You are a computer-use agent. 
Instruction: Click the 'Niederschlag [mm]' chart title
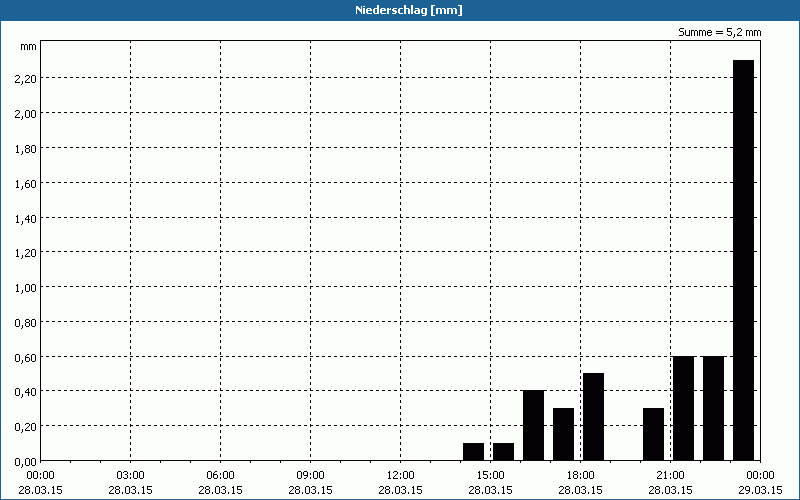409,10
